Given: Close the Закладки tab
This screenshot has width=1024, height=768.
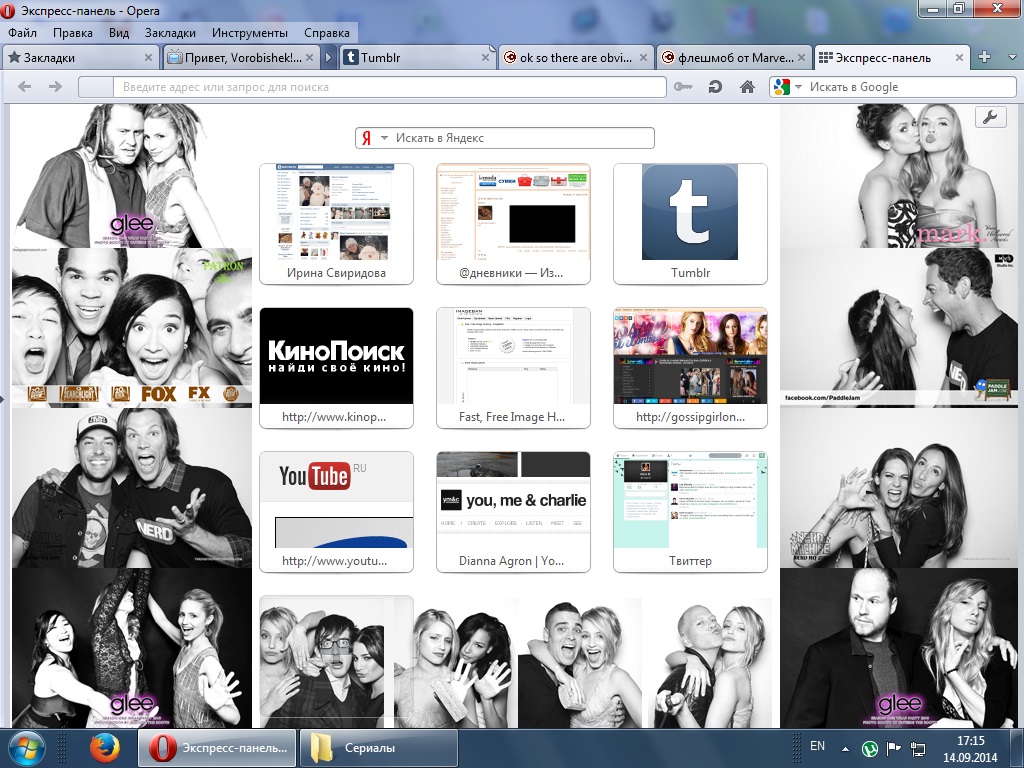Looking at the screenshot, I should 148,57.
